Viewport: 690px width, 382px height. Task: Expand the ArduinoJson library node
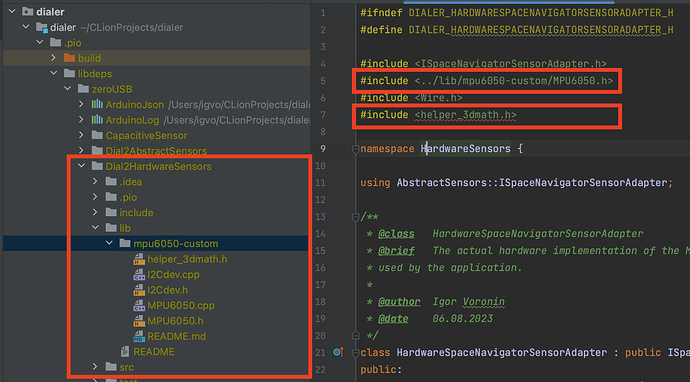tap(81, 104)
